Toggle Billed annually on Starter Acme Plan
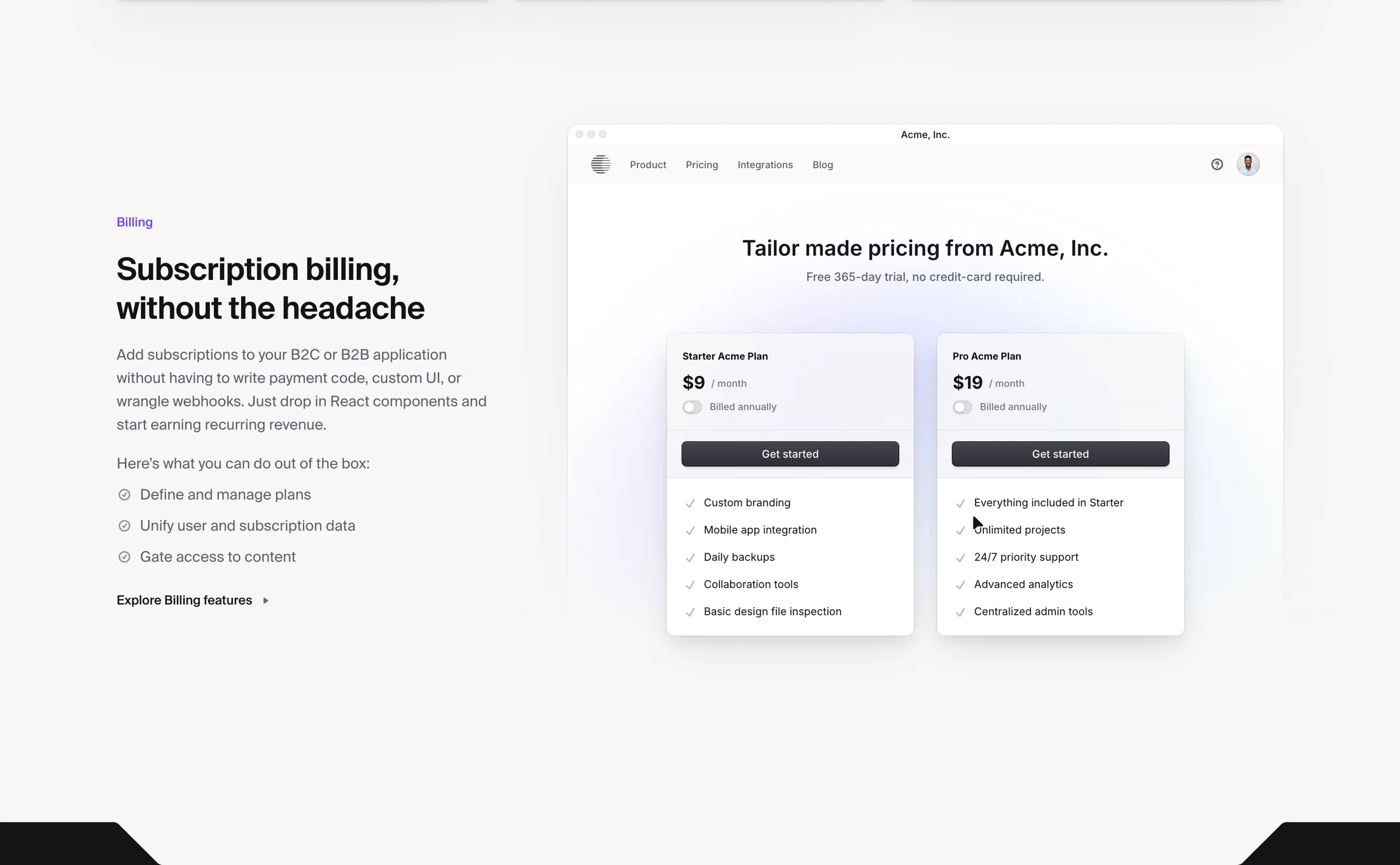Image resolution: width=1400 pixels, height=865 pixels. coord(692,407)
